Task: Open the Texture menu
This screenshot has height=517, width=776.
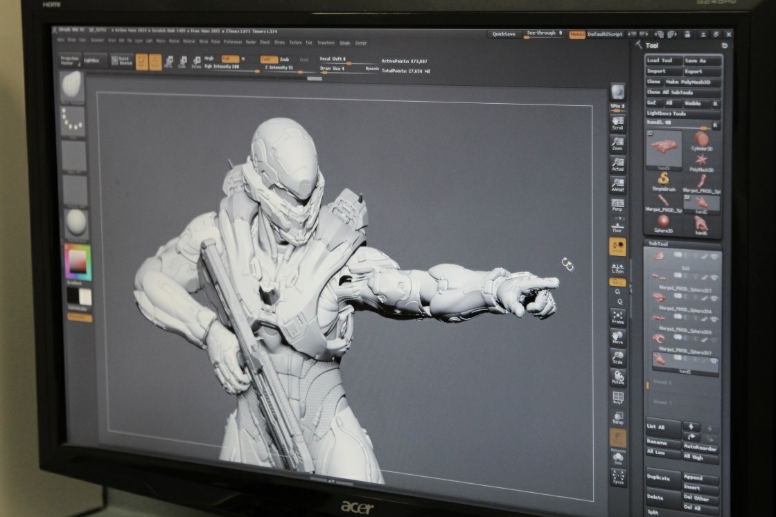Action: 295,43
